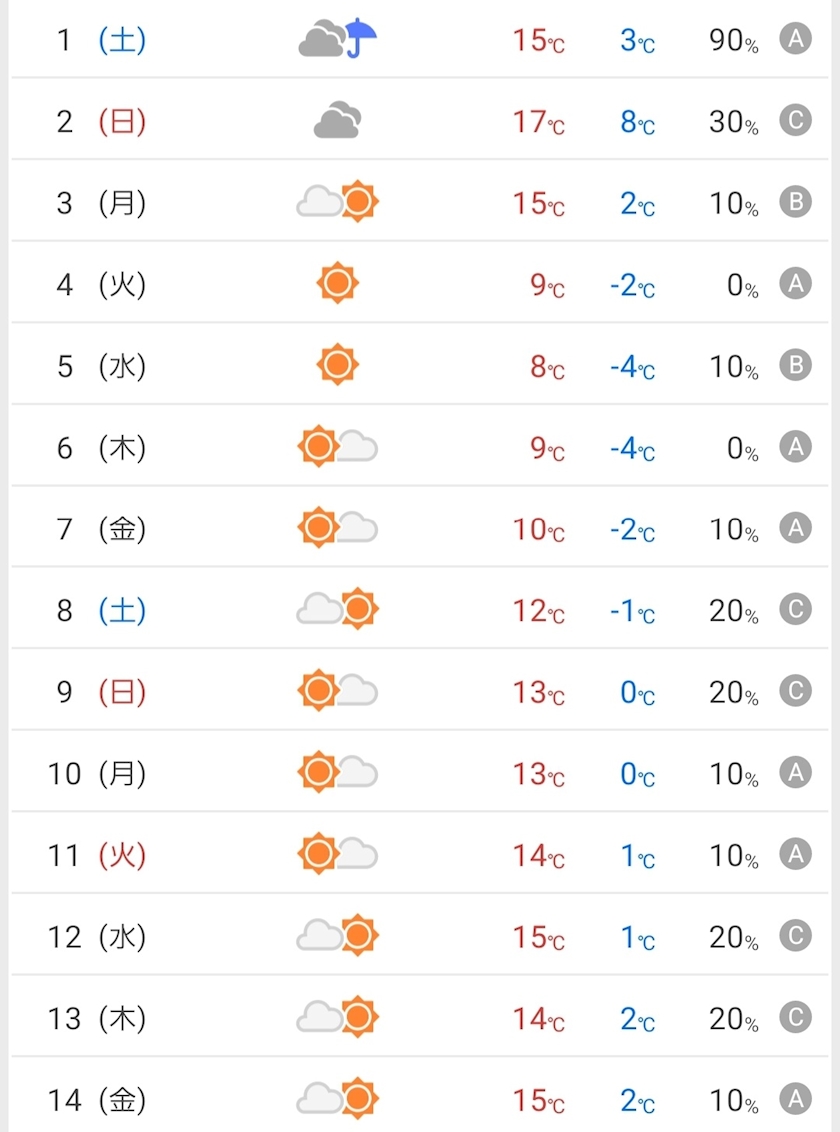Click the weather icon for day 11 (火)
840x1132 pixels.
338,855
